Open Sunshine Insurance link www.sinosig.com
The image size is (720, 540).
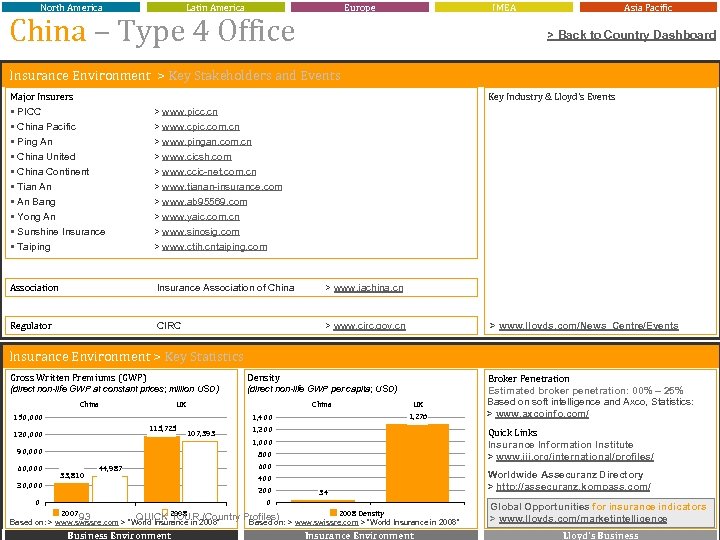[201, 232]
